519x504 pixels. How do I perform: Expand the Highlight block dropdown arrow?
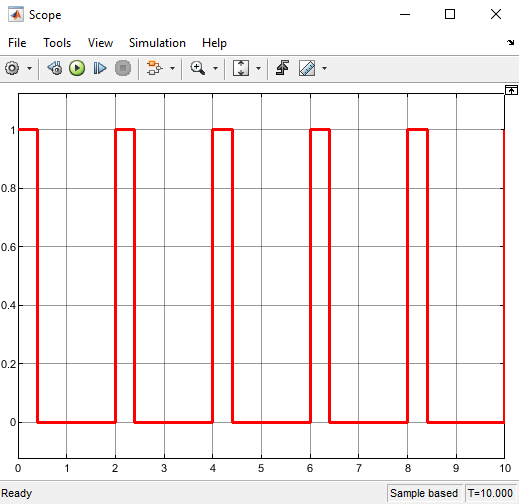[172, 68]
